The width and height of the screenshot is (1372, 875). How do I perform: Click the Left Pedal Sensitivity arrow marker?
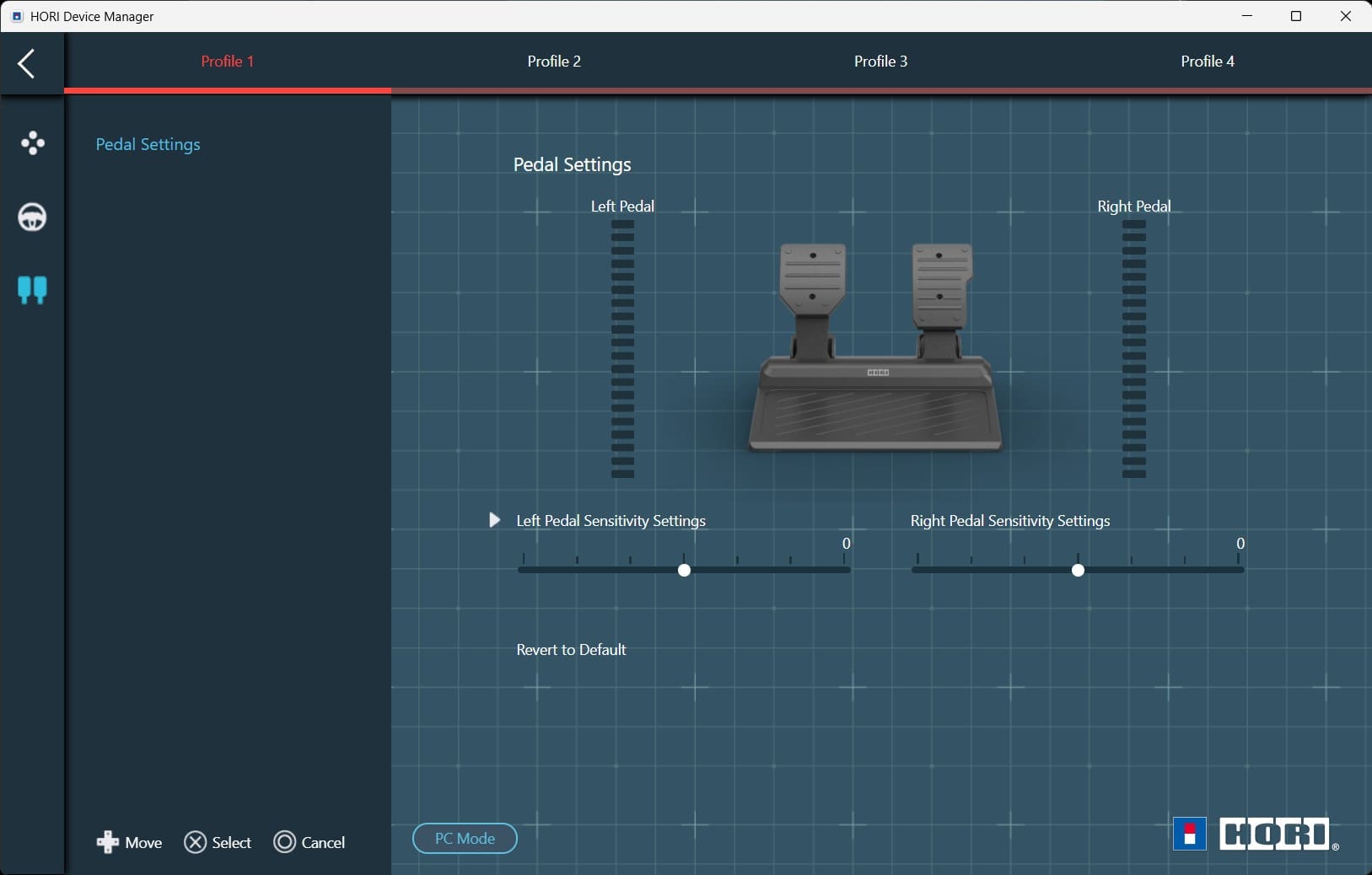495,520
